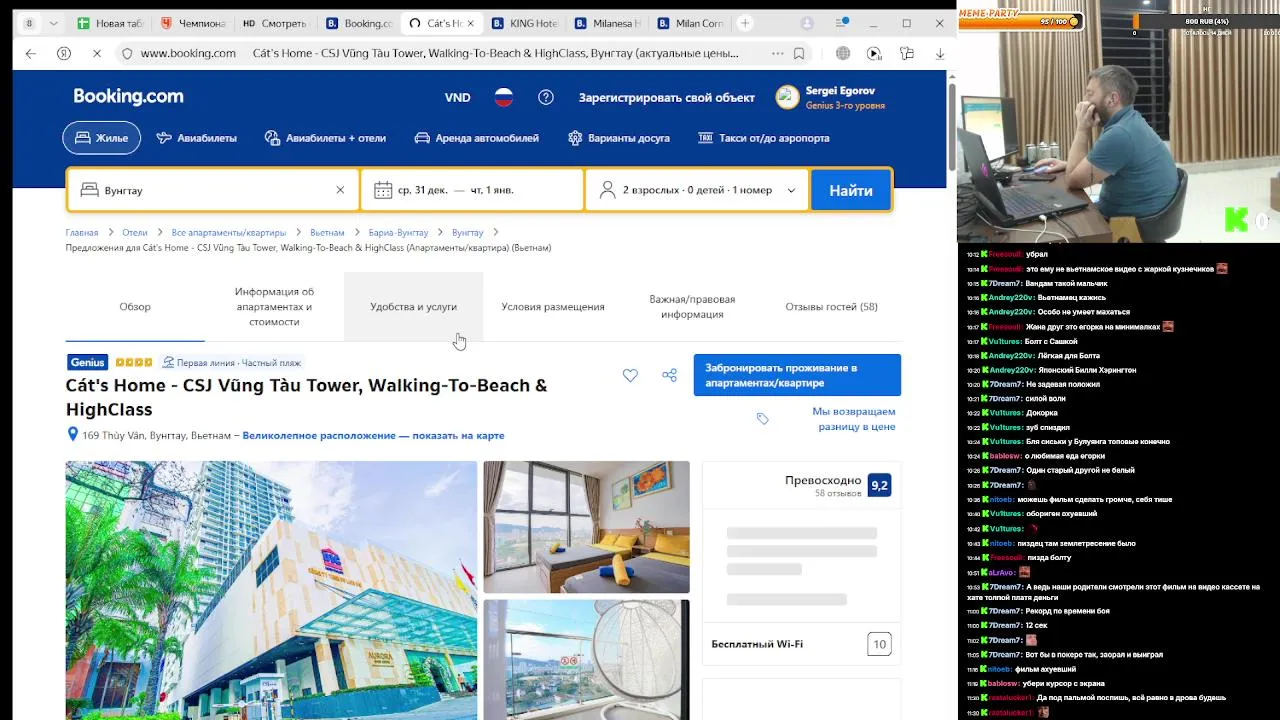This screenshot has height=720, width=1280.
Task: Open the check-out date чт, 1 янв.
Action: 493,190
